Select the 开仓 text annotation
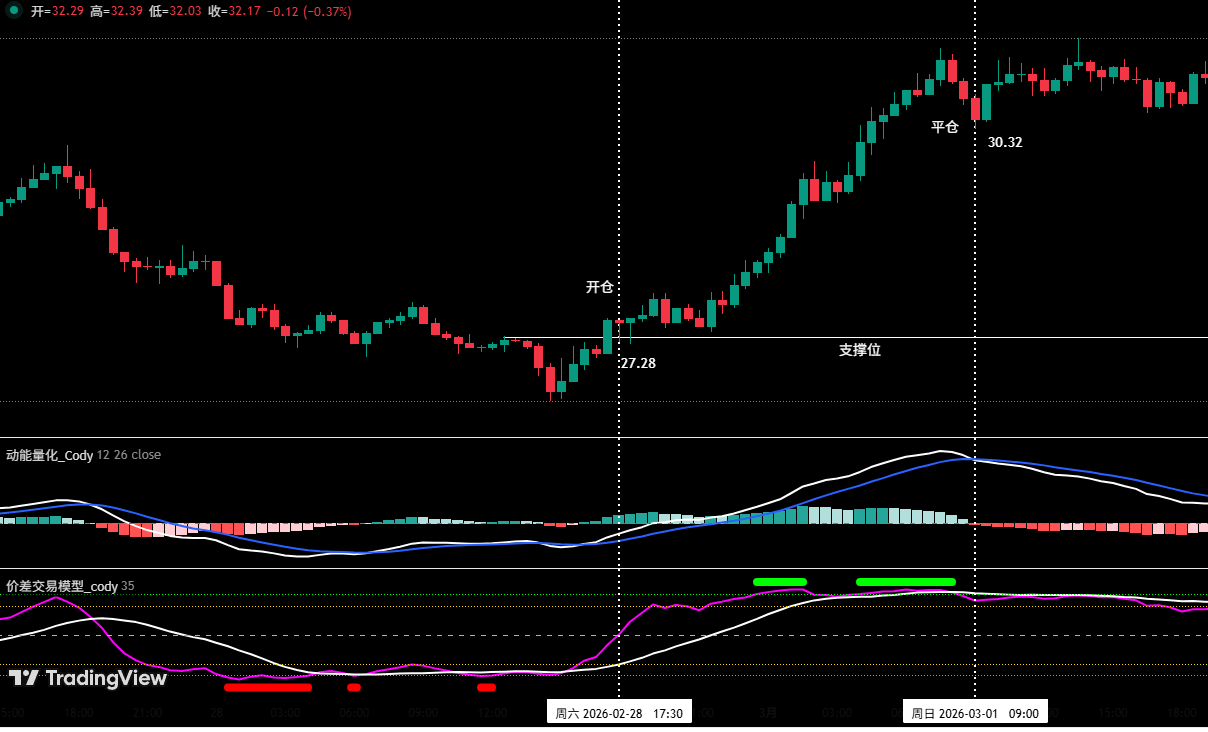The image size is (1208, 732). 599,287
